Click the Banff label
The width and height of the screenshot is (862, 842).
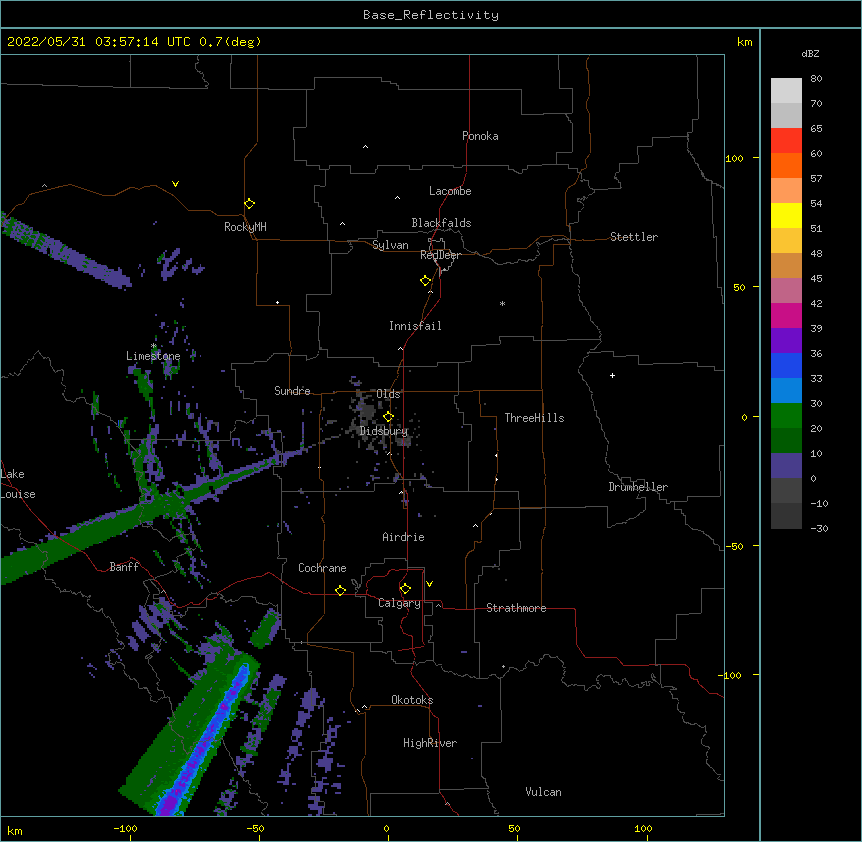(124, 567)
